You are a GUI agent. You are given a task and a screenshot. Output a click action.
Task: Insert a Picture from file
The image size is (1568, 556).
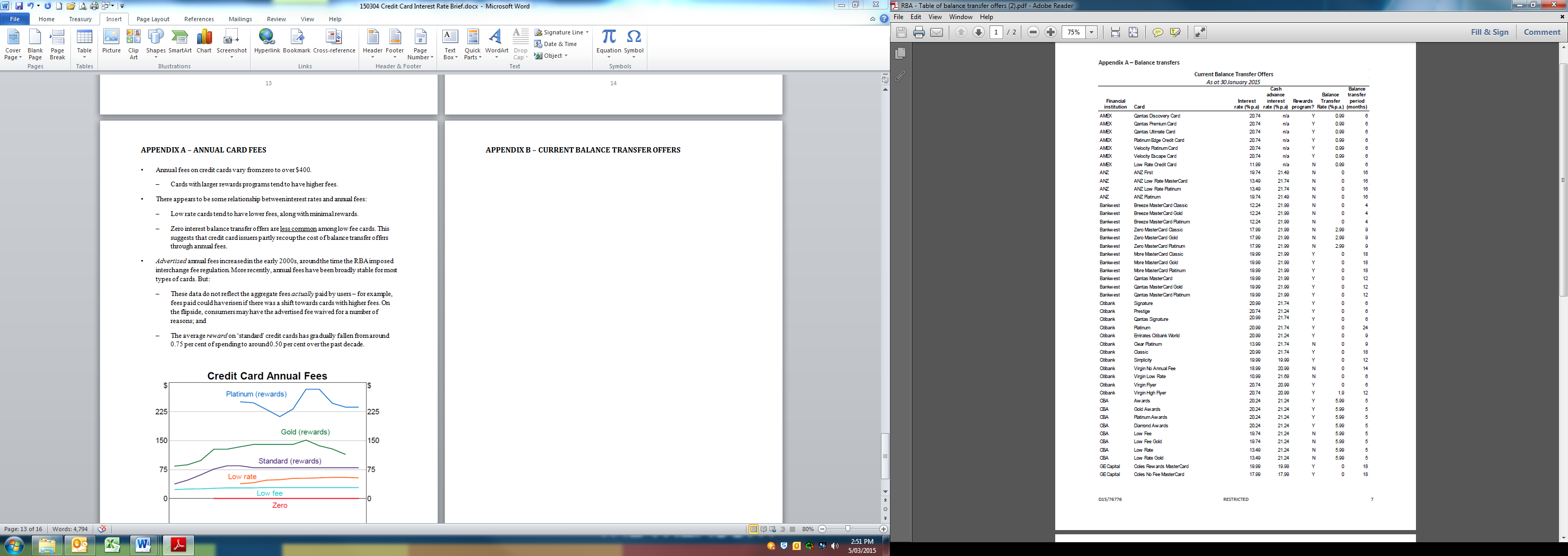coord(111,41)
